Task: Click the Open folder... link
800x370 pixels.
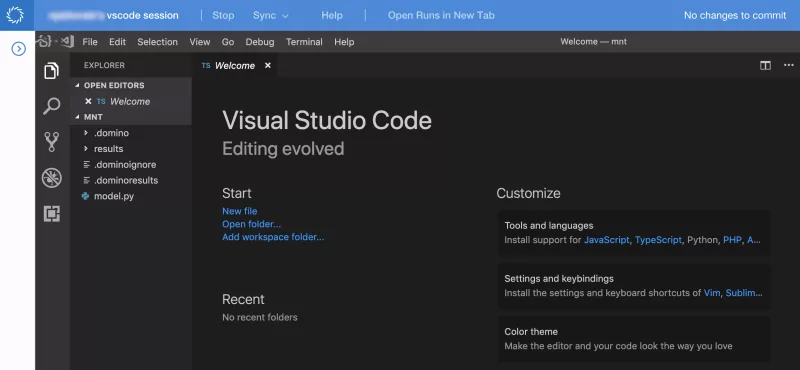Action: click(252, 224)
